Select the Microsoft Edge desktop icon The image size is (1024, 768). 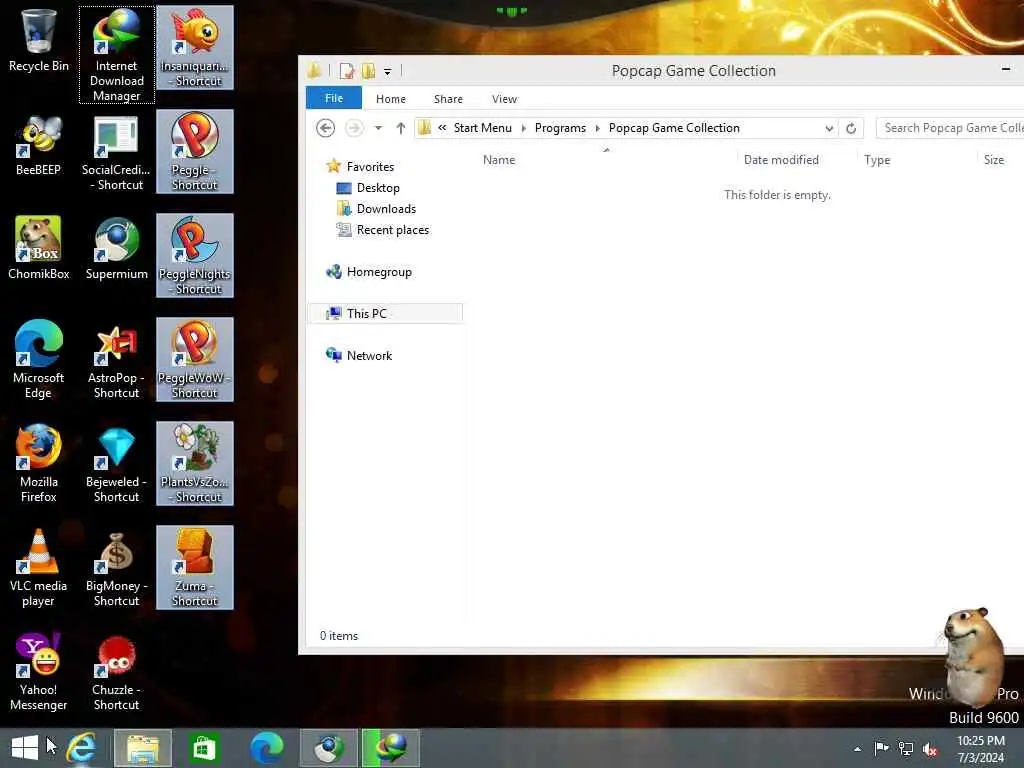click(39, 359)
